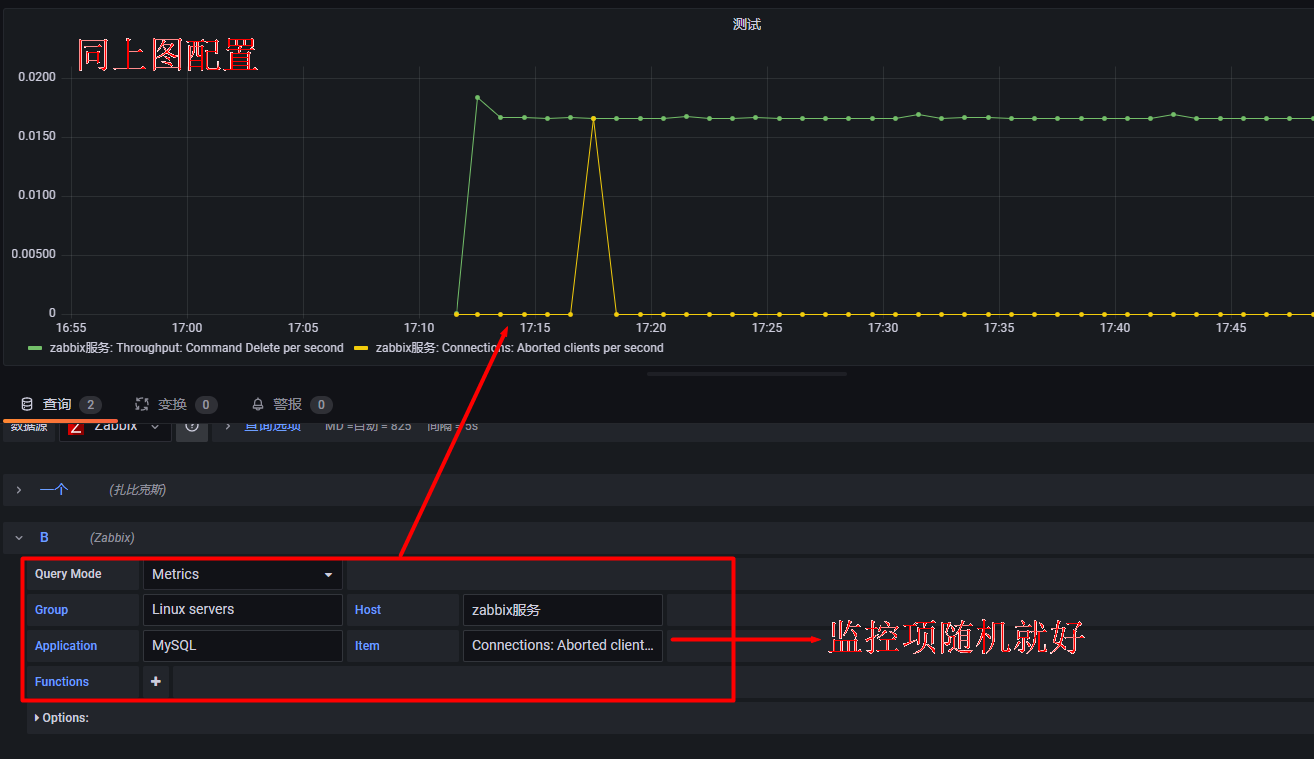Click the 0.0100 y-axis label
Image resolution: width=1314 pixels, height=759 pixels.
tap(37, 195)
